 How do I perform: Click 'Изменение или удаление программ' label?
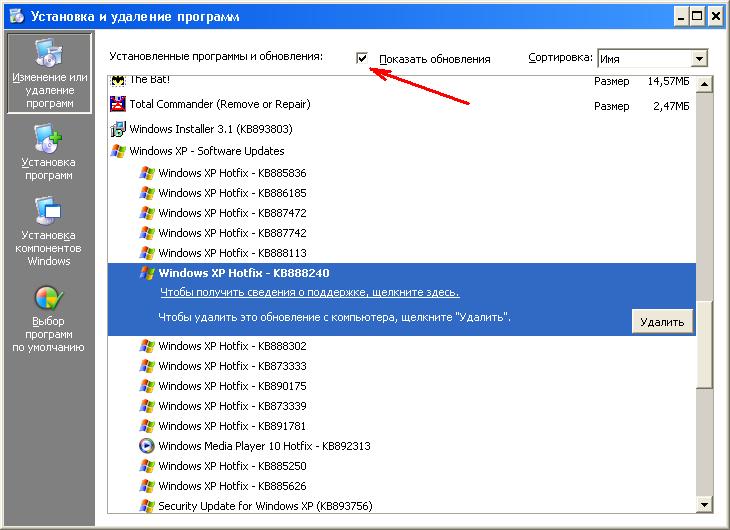pos(49,90)
